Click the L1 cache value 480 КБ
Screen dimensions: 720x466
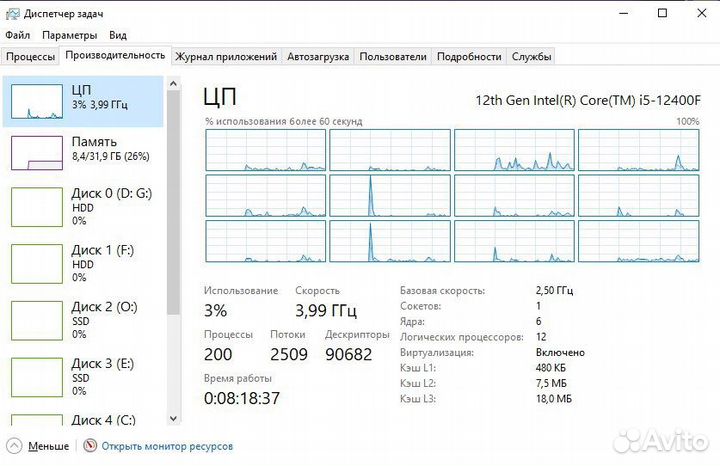click(x=551, y=368)
